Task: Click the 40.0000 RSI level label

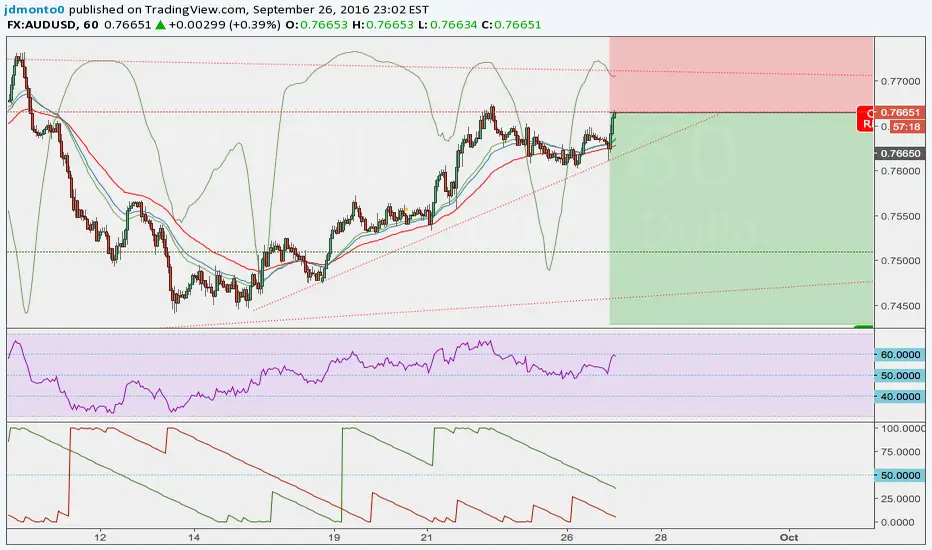Action: [x=900, y=397]
